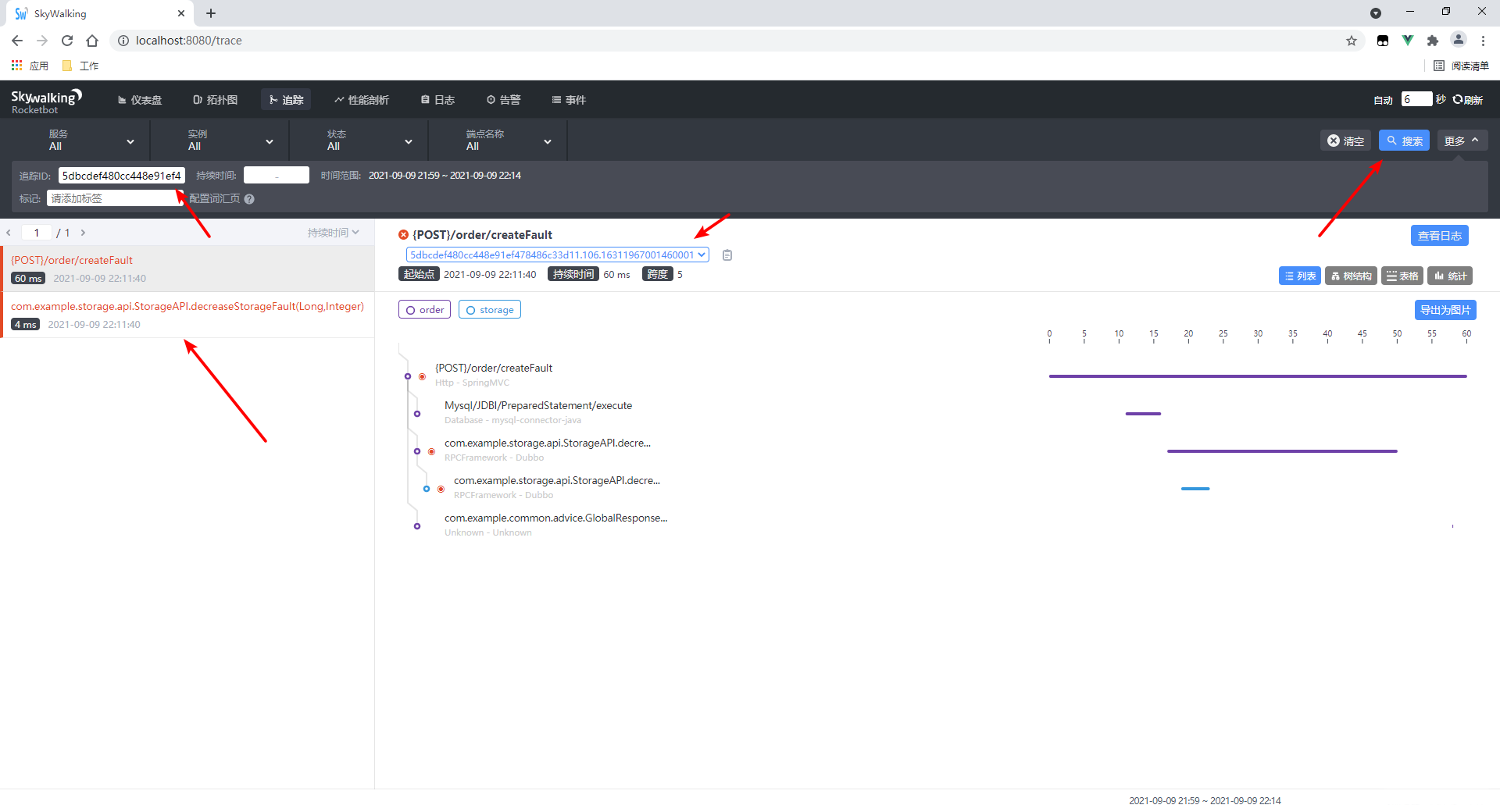Open the 仪表盘 dashboard tab
Image resolution: width=1500 pixels, height=812 pixels.
tap(140, 100)
